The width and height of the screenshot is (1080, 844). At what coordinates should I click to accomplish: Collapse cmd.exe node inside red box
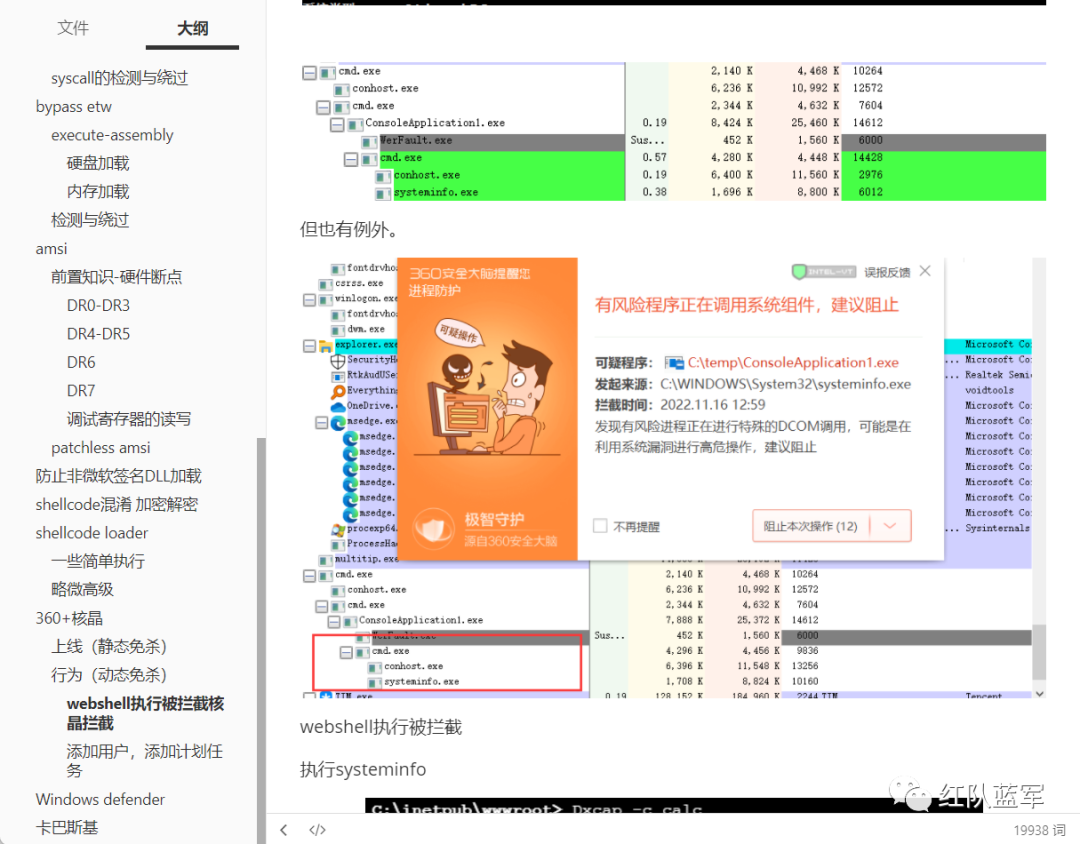point(346,652)
